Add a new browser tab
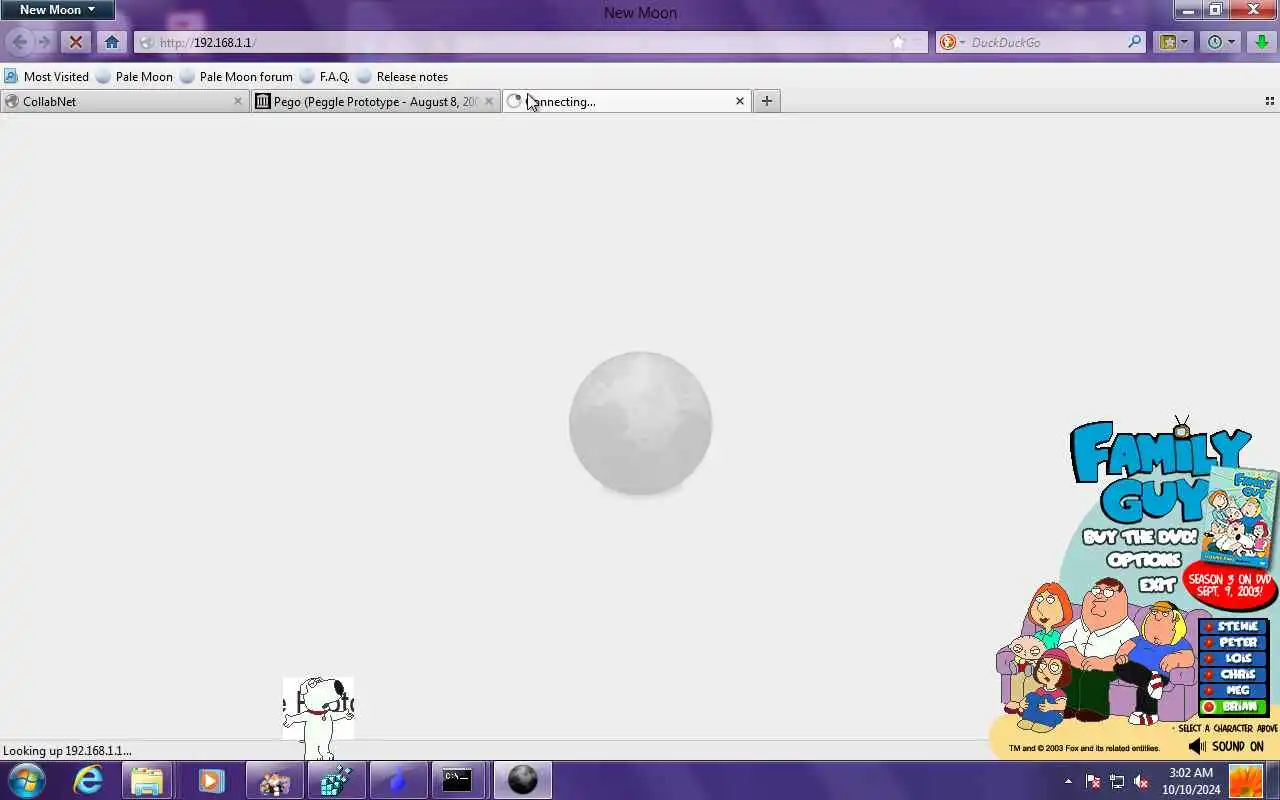The image size is (1280, 800). 766,101
